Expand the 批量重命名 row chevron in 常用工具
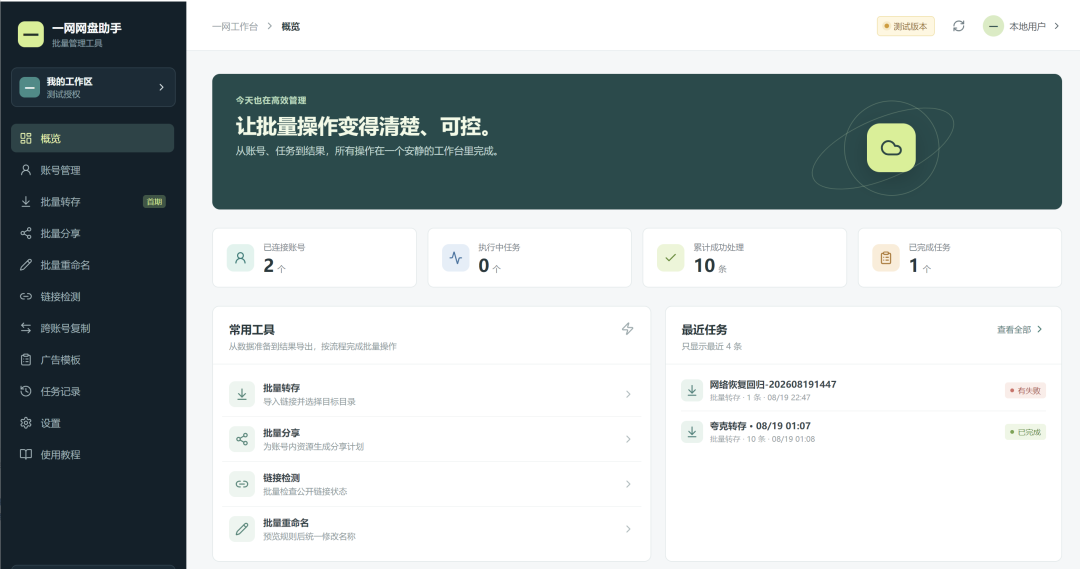1080x569 pixels. (628, 529)
